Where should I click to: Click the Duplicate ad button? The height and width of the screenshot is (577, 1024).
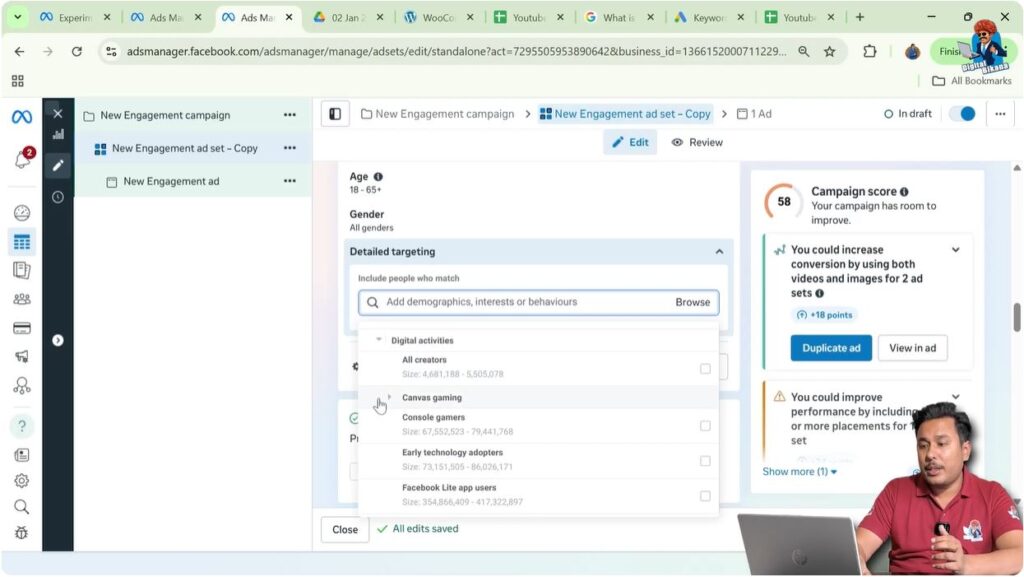pyautogui.click(x=830, y=347)
